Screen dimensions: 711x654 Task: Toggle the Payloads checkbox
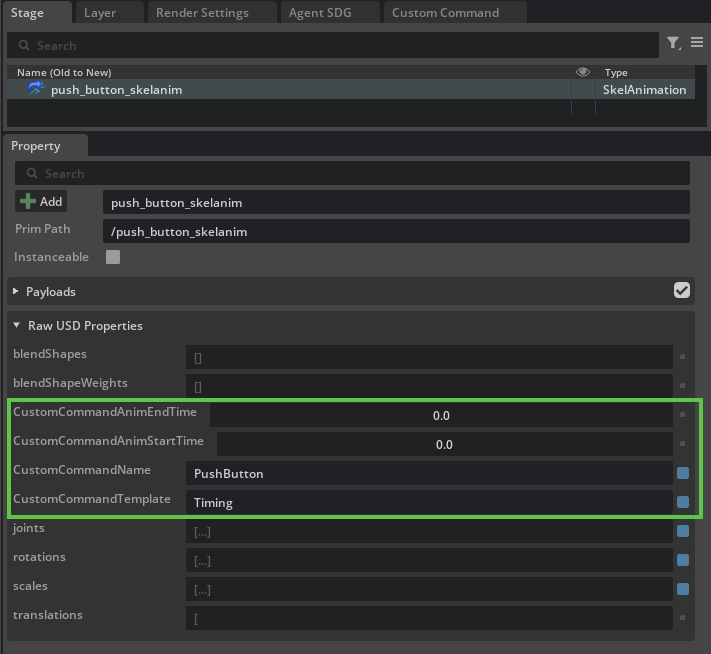tap(682, 290)
